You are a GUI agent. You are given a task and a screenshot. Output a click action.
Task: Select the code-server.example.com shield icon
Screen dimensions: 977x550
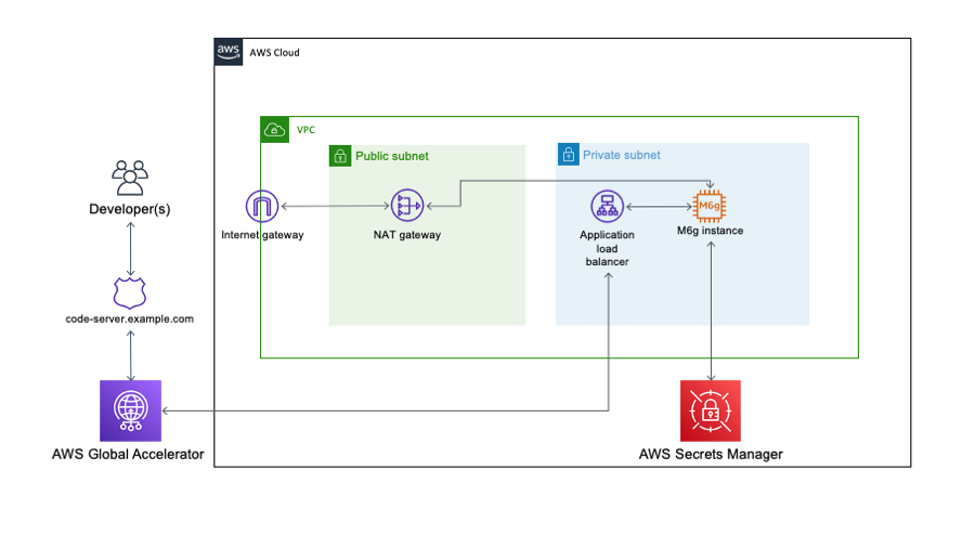point(130,293)
